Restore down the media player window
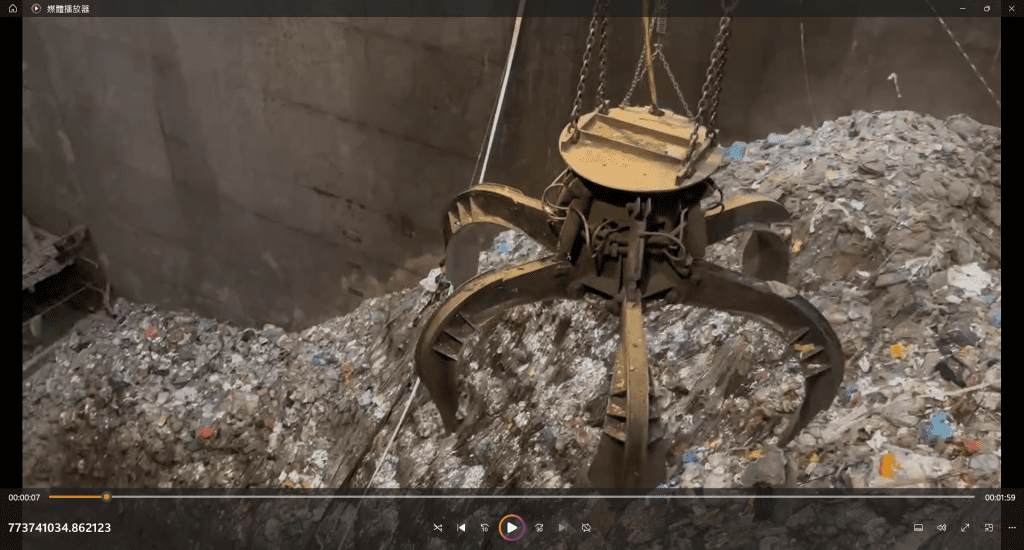1024x550 pixels. pyautogui.click(x=986, y=8)
